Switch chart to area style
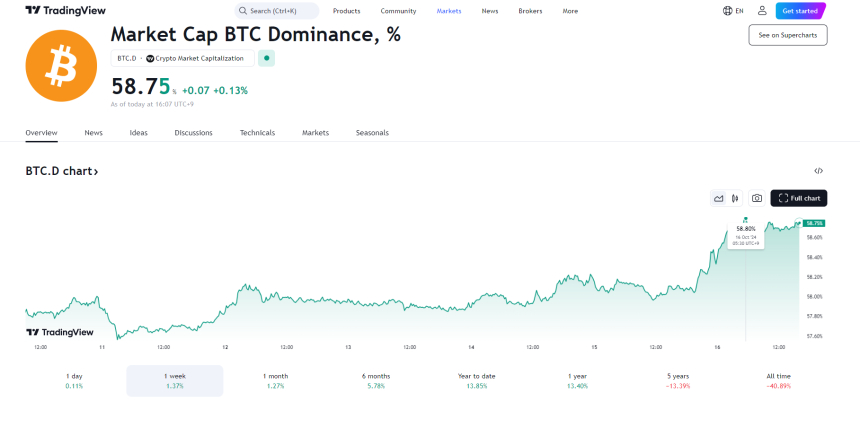The width and height of the screenshot is (860, 428). [718, 198]
